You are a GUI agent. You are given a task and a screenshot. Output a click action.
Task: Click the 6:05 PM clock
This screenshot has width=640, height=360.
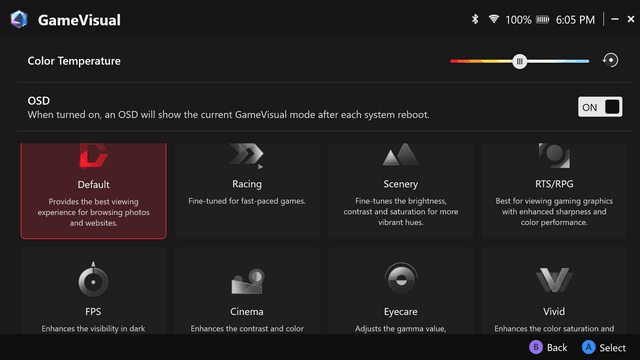click(x=575, y=20)
